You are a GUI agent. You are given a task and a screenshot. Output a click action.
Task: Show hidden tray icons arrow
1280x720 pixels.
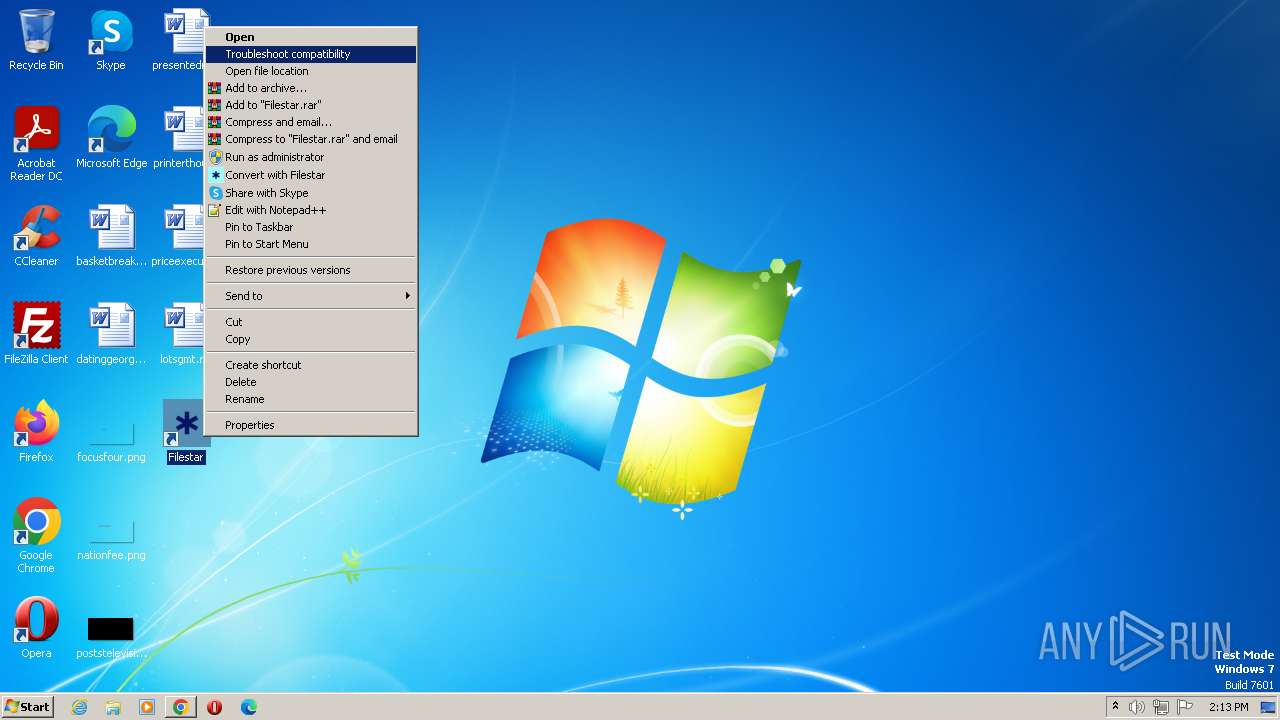tap(1115, 707)
